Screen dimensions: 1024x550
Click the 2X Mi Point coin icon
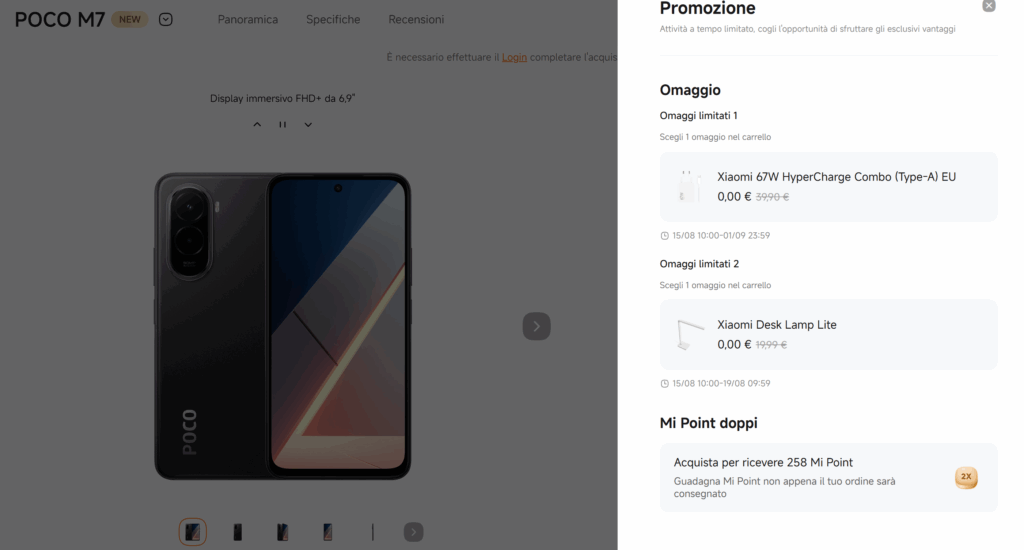966,477
